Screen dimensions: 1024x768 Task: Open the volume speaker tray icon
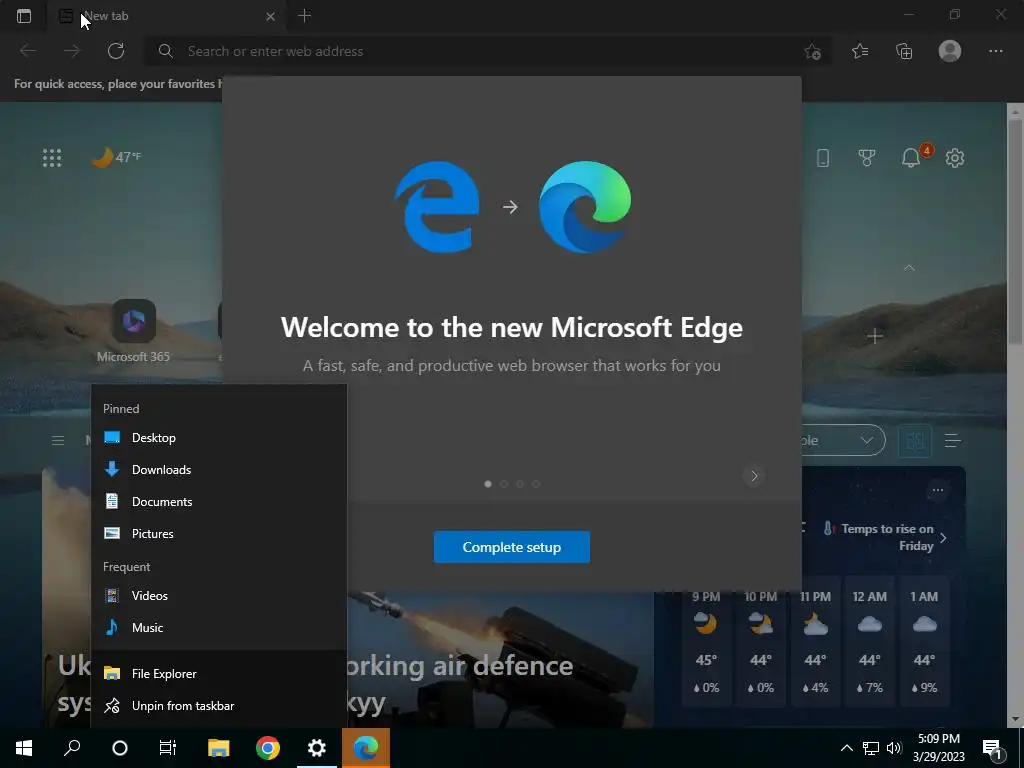click(x=894, y=748)
